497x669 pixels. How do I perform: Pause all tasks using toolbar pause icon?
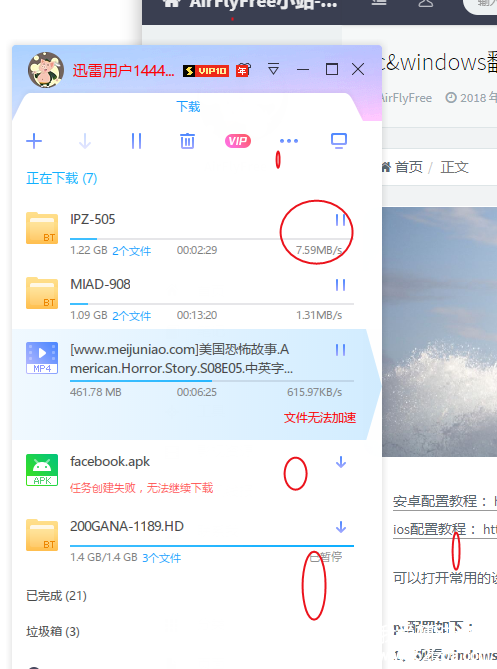tap(136, 141)
